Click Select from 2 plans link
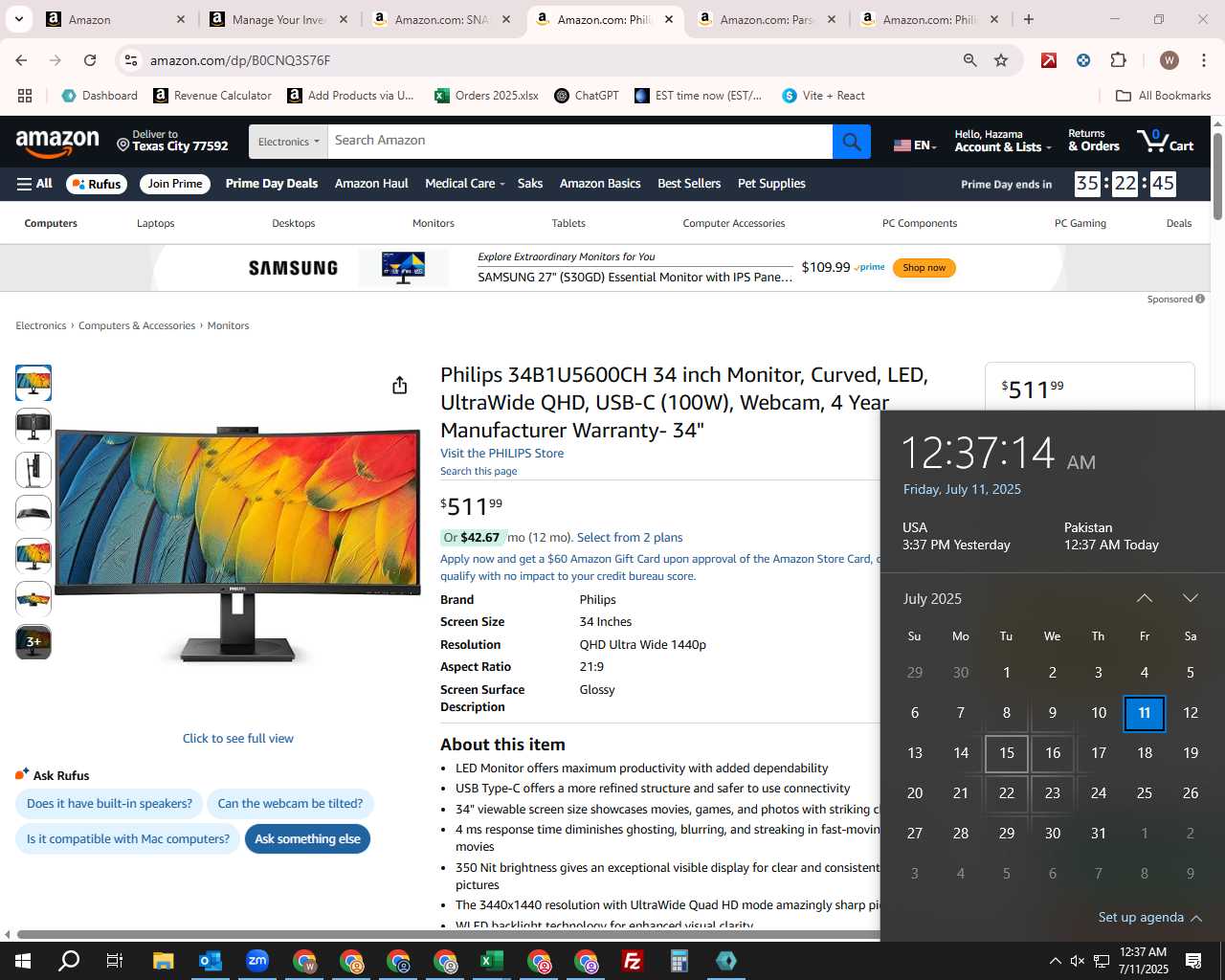 630,538
